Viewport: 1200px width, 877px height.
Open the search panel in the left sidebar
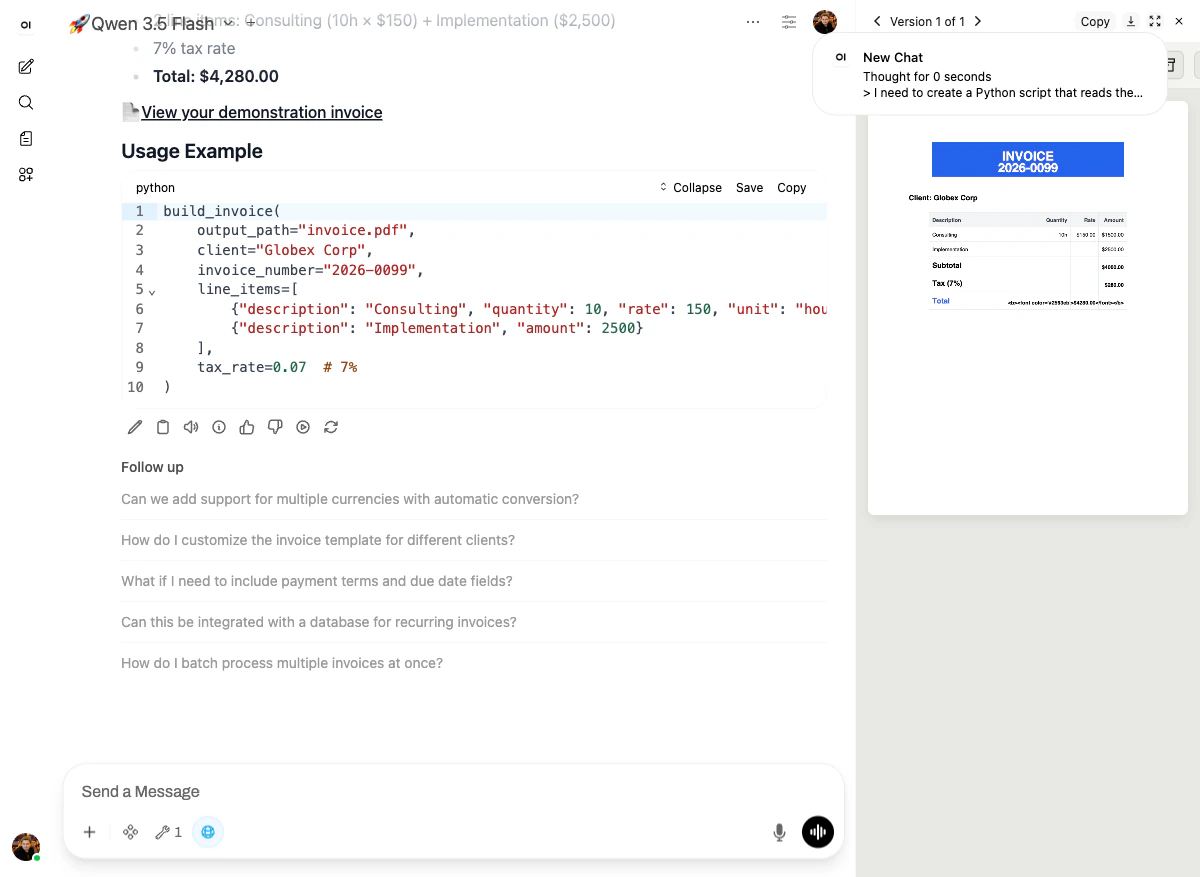coord(25,102)
